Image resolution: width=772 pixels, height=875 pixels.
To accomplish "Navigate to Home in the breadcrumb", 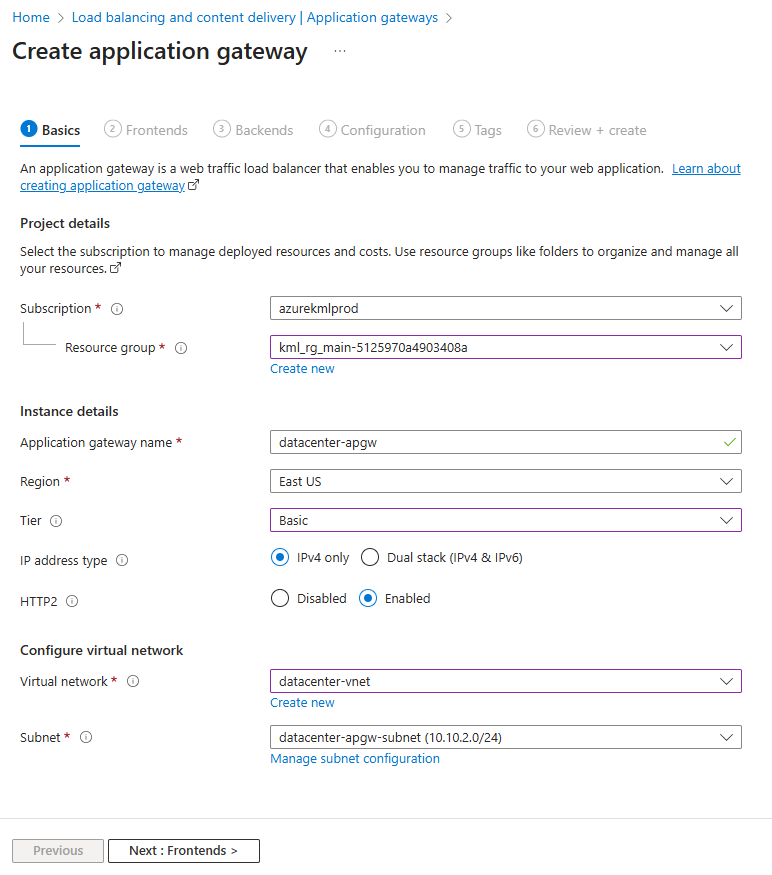I will pos(31,18).
